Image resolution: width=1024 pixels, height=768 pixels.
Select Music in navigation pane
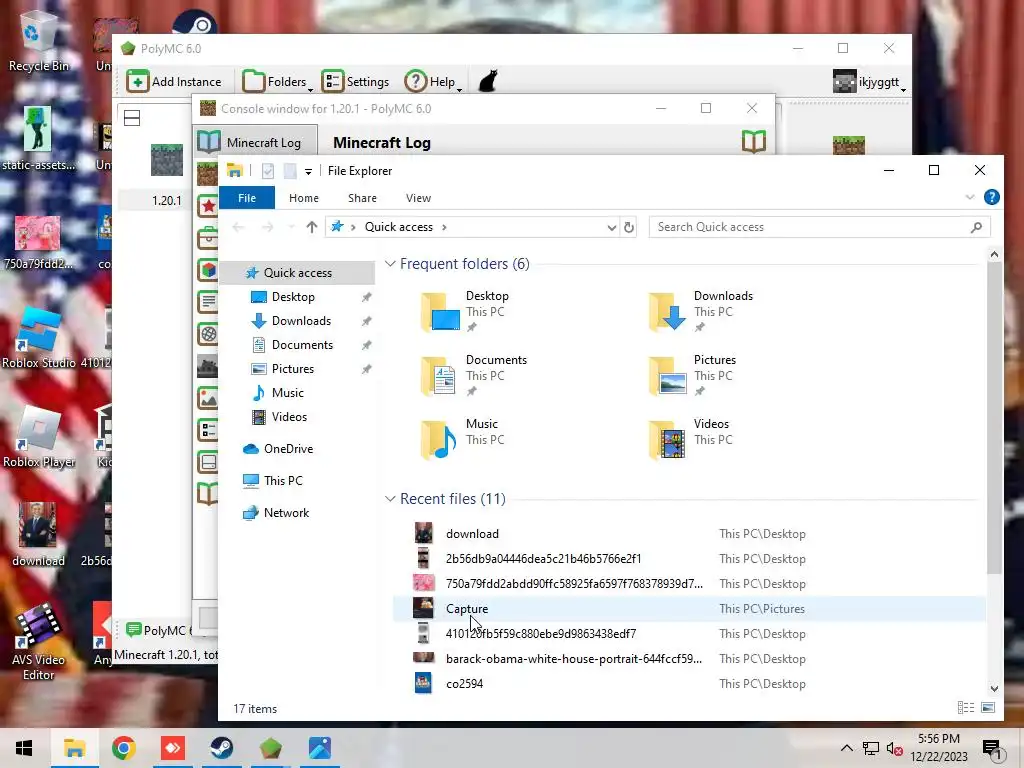click(287, 392)
